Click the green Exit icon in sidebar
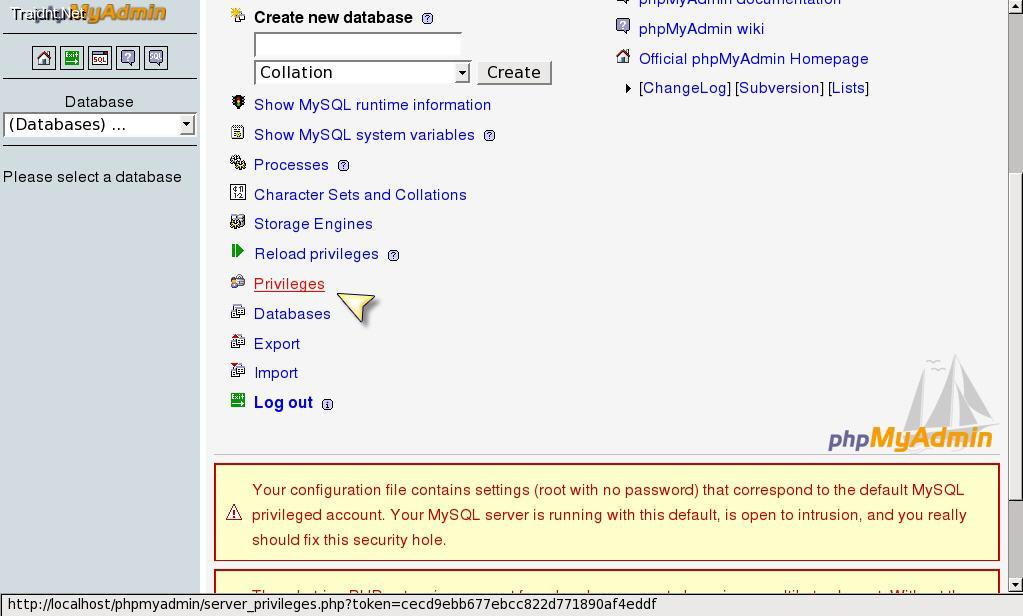This screenshot has height=616, width=1023. pyautogui.click(x=72, y=58)
